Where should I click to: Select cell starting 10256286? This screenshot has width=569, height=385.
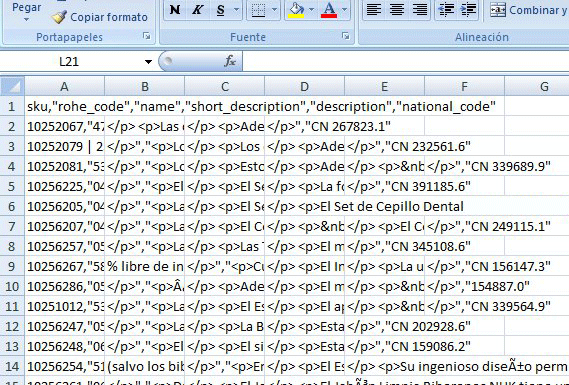click(x=65, y=286)
